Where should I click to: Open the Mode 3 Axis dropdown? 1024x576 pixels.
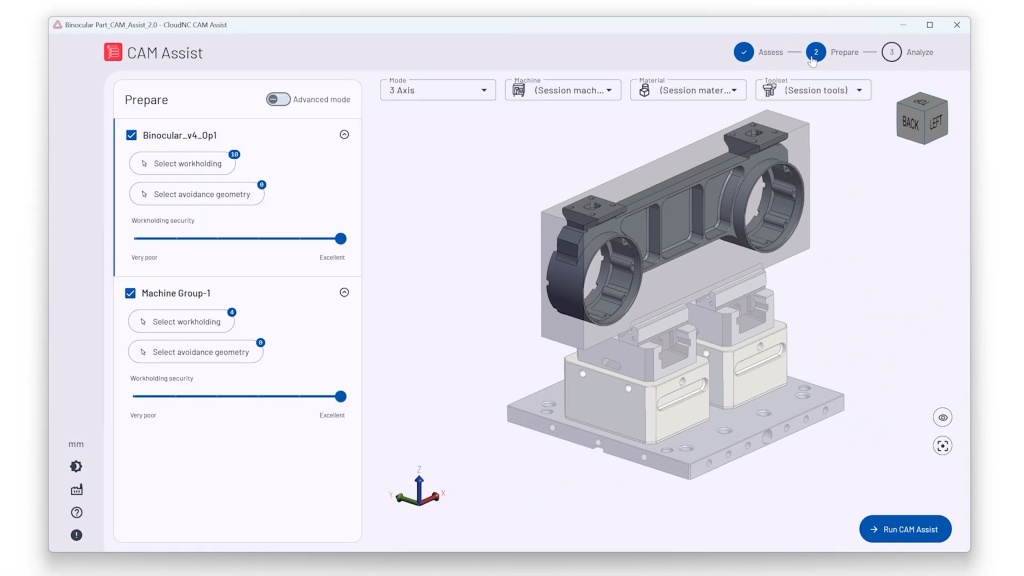438,90
